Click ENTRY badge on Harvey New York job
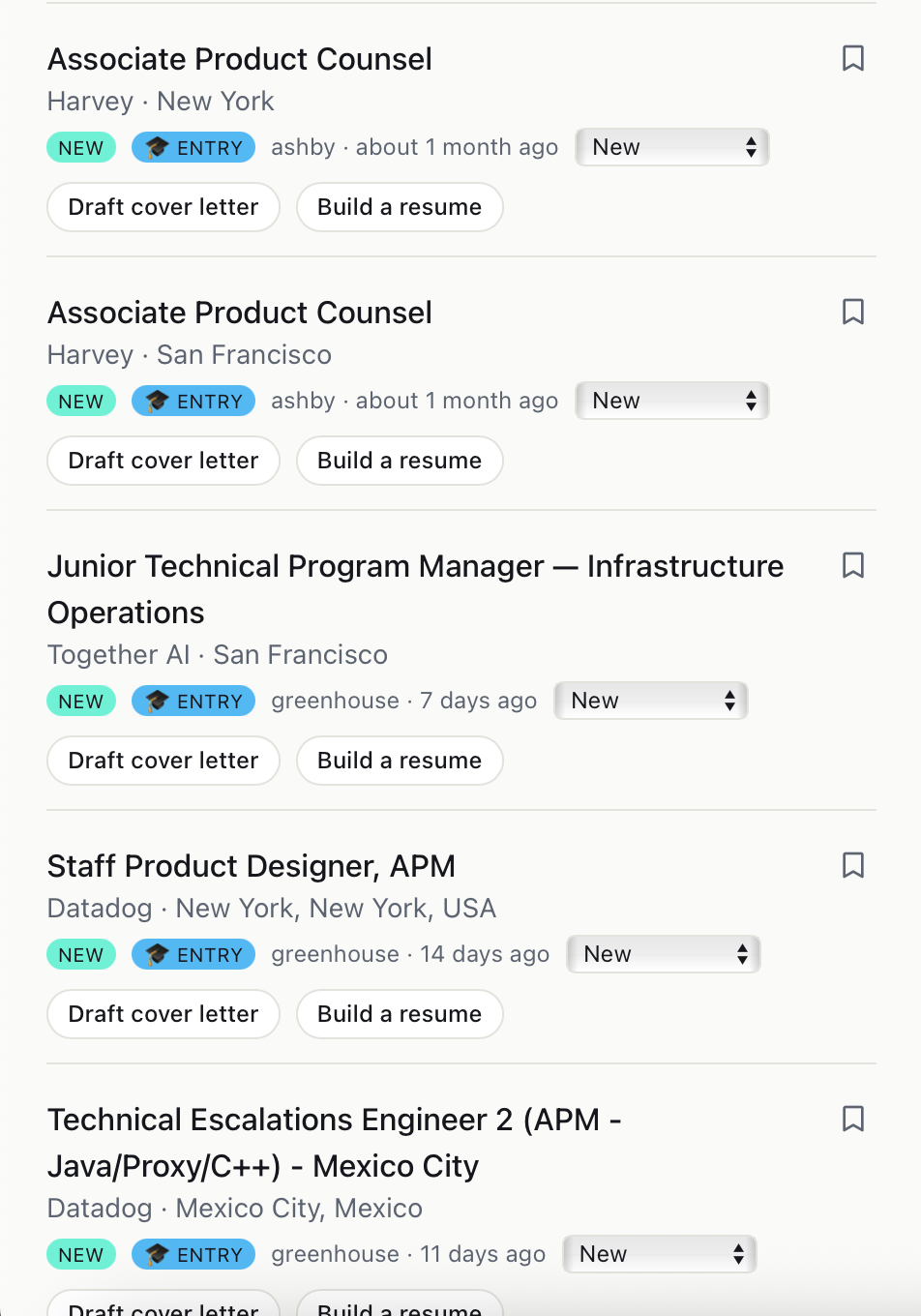Image resolution: width=921 pixels, height=1316 pixels. [x=193, y=147]
